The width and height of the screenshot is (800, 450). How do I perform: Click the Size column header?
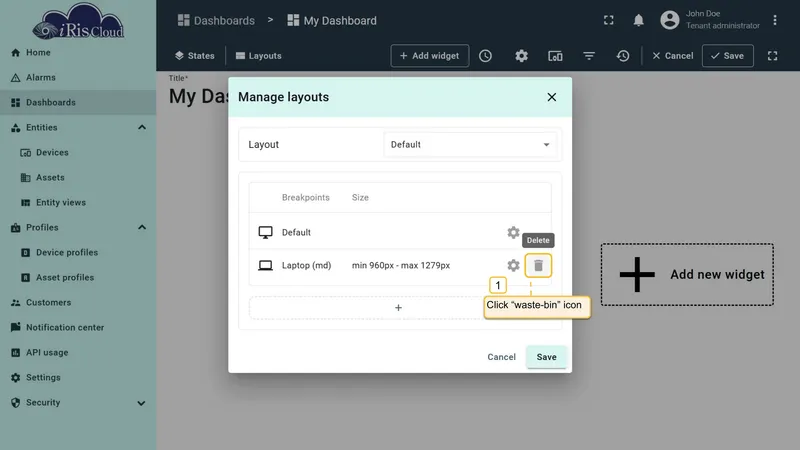[x=360, y=197]
